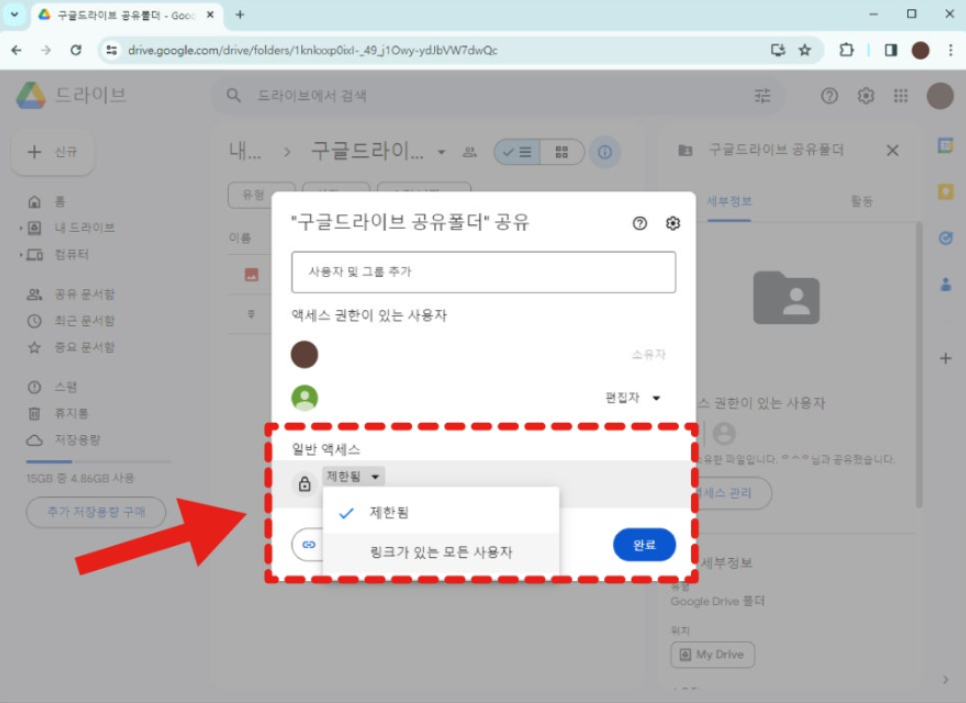Bookmark this page with the star icon
This screenshot has width=966, height=703.
click(805, 50)
